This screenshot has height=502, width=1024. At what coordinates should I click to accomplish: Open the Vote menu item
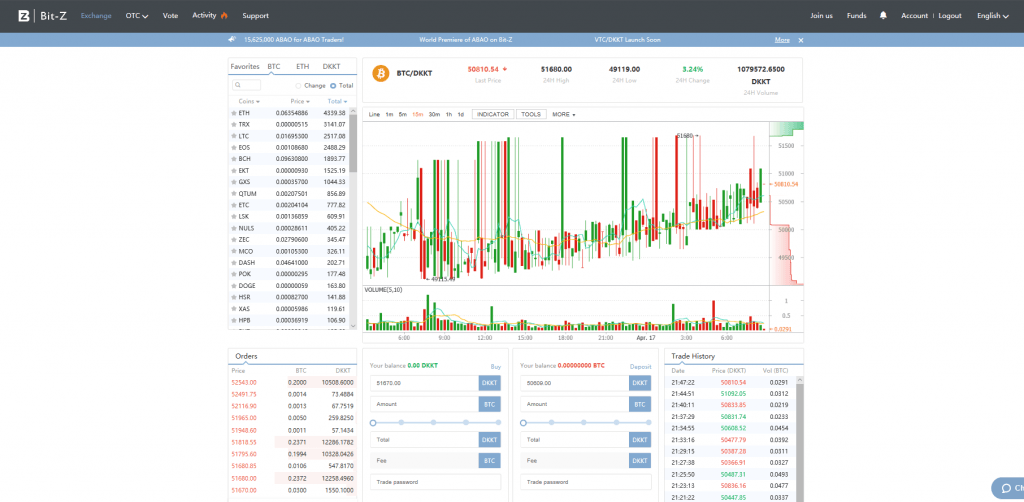tap(170, 16)
